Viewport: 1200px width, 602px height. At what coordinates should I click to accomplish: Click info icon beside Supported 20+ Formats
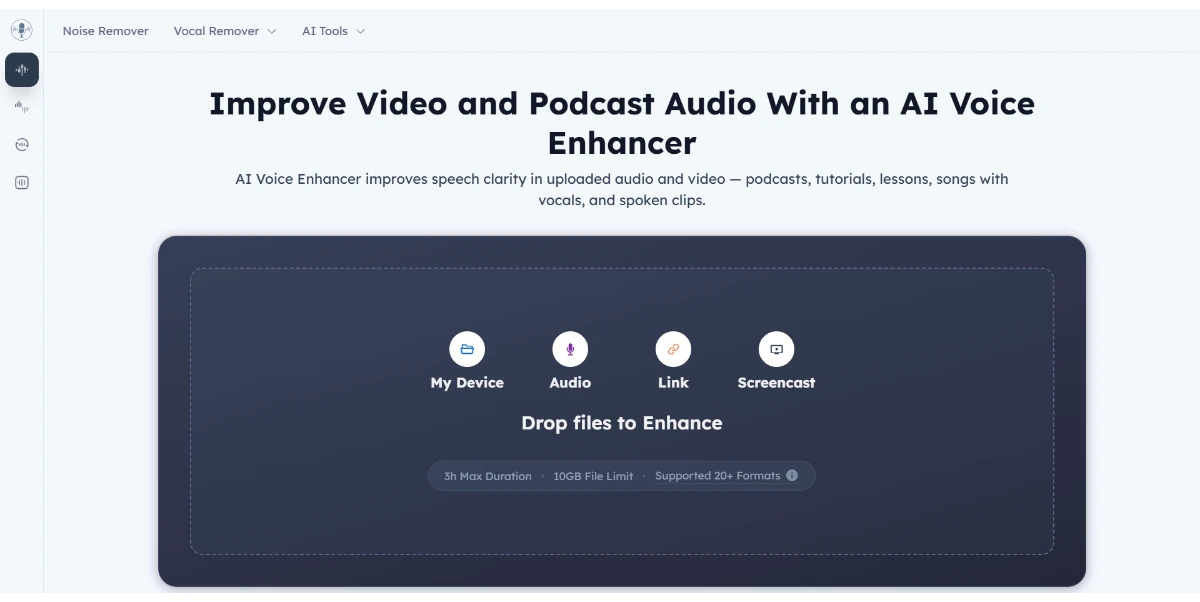[x=792, y=476]
